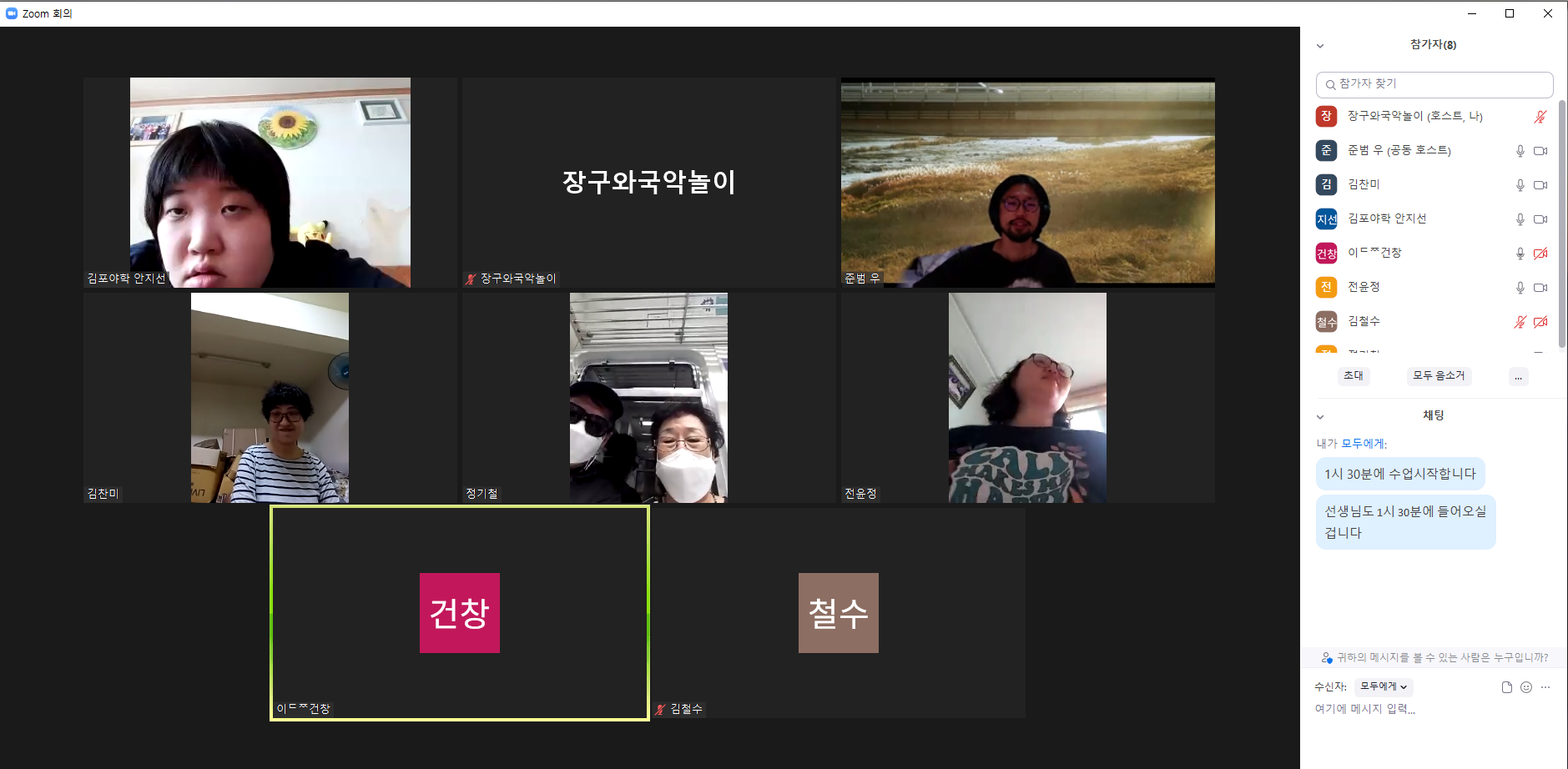Click the chat message input box
The height and width of the screenshot is (769, 1568).
(x=1432, y=709)
